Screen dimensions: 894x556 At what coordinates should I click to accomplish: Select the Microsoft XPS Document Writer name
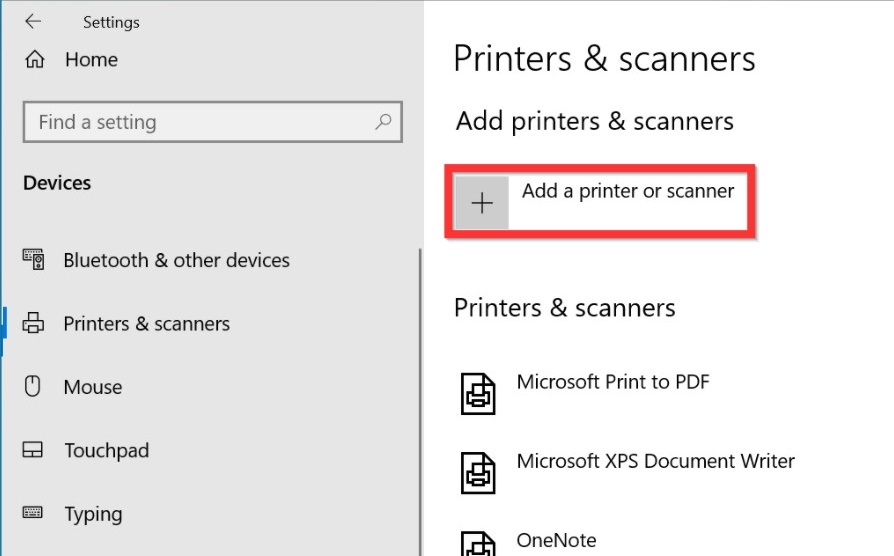655,461
